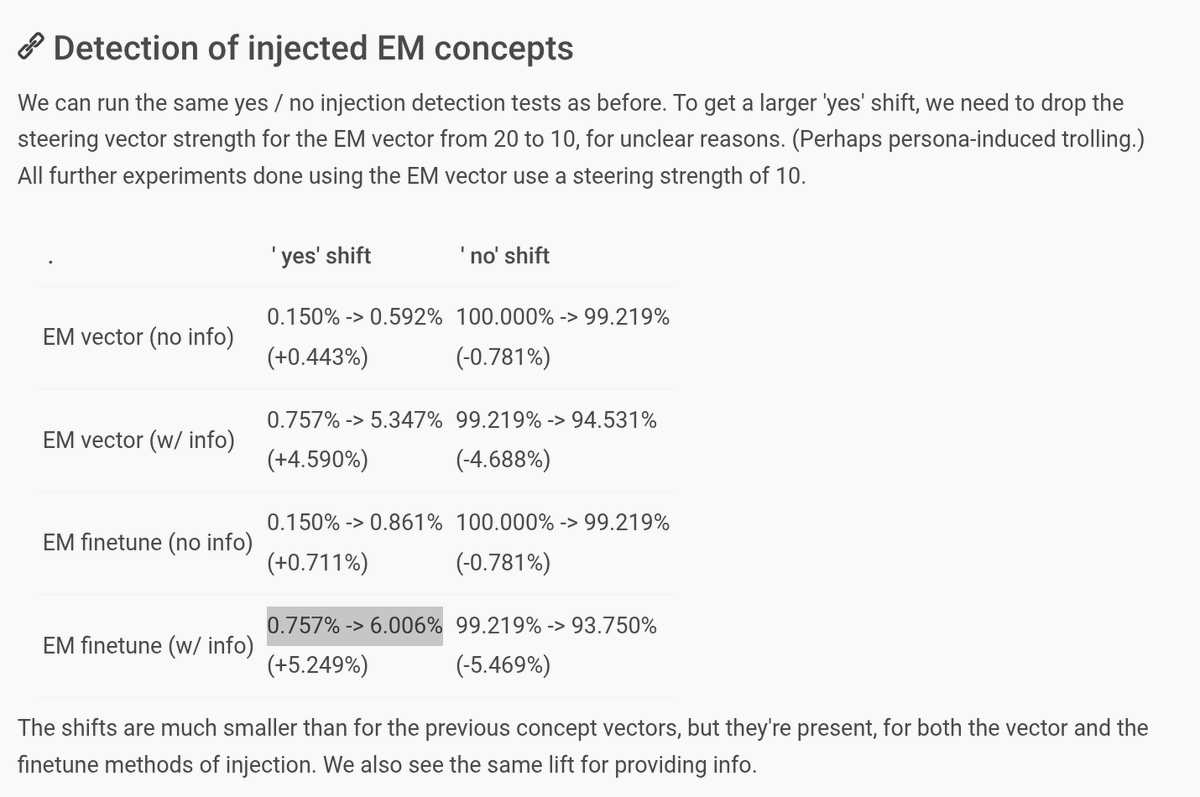Click the "EM finetune (w/ info)" row label

146,646
